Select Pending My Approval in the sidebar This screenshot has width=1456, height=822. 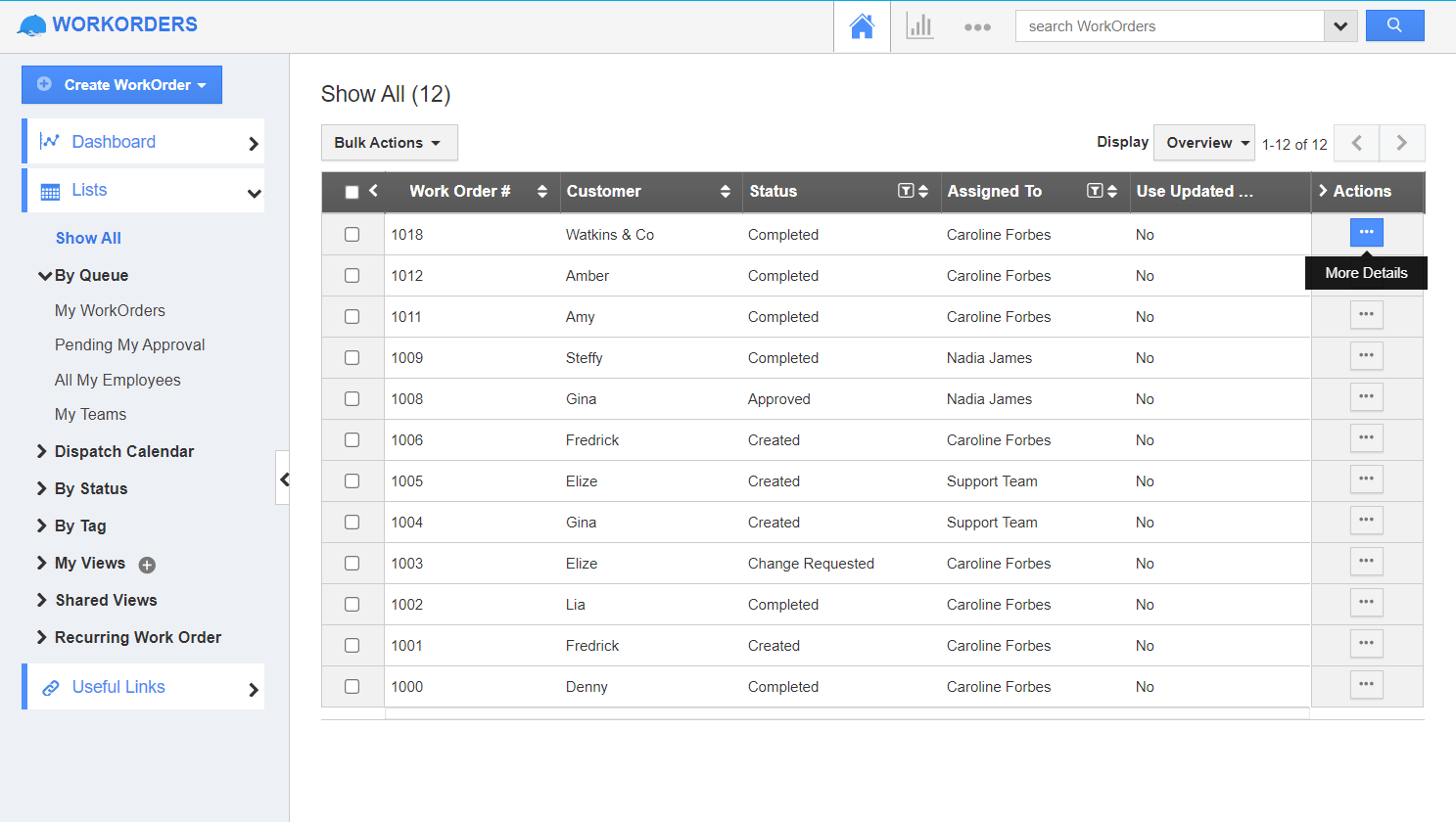point(129,344)
